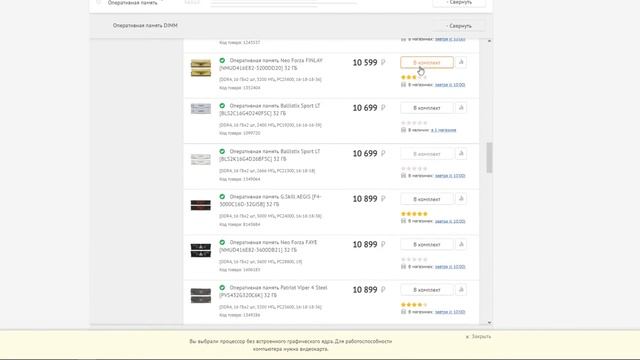Screen dimensions: 640x360
Task: Open Neo Forza FINLAY 32 ГБ product title
Action: tap(271, 64)
